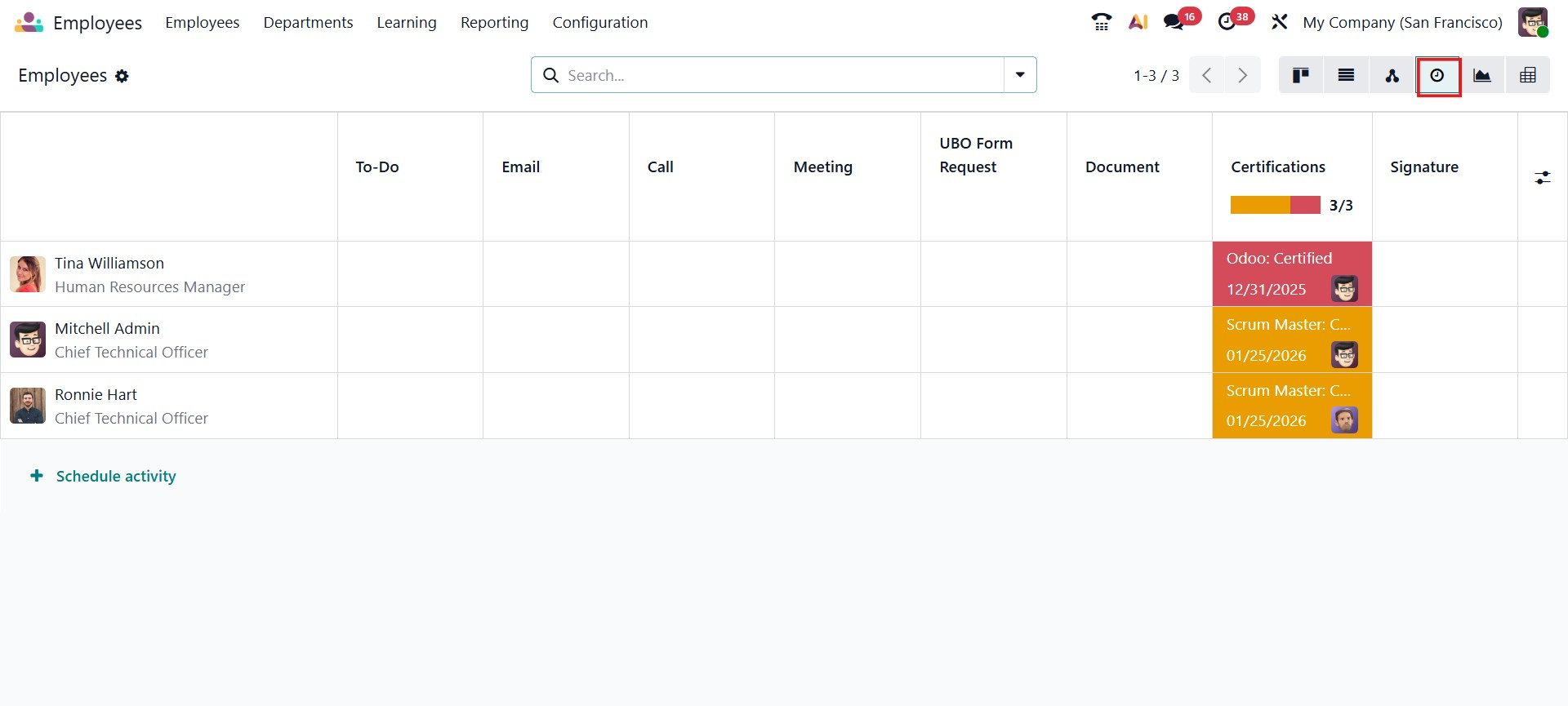
Task: Go to the next page of records
Action: coord(1242,76)
